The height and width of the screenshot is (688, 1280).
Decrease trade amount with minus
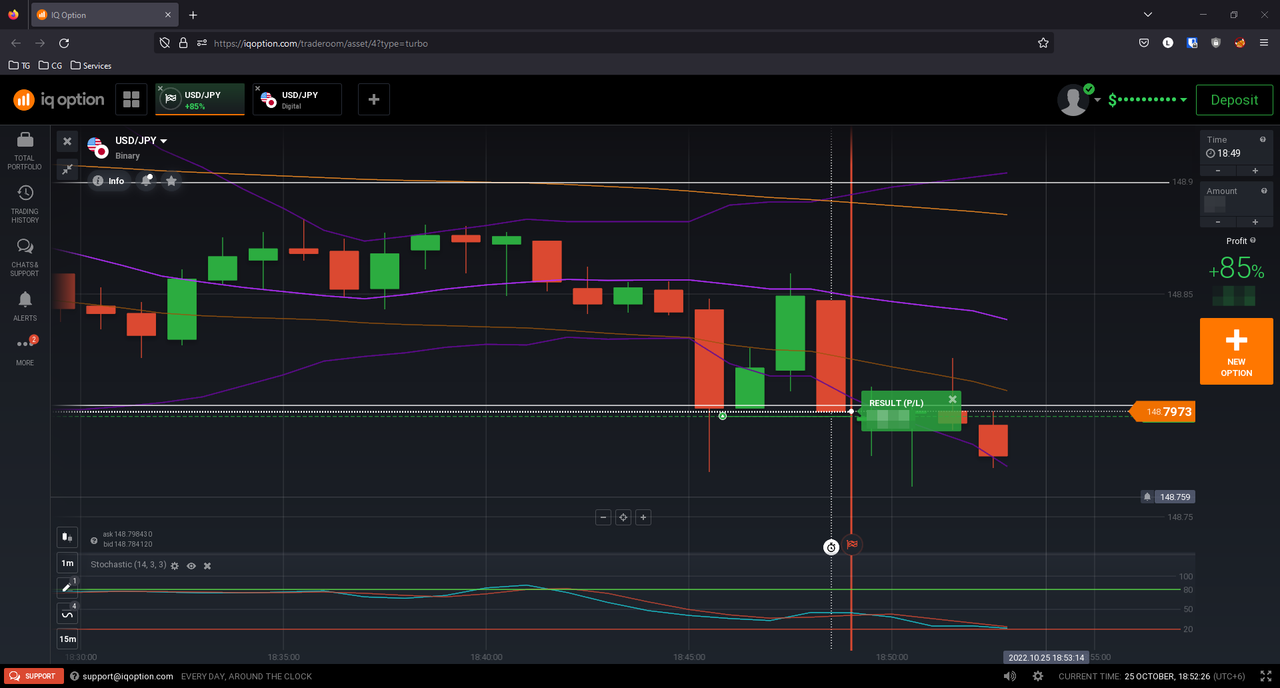1218,222
